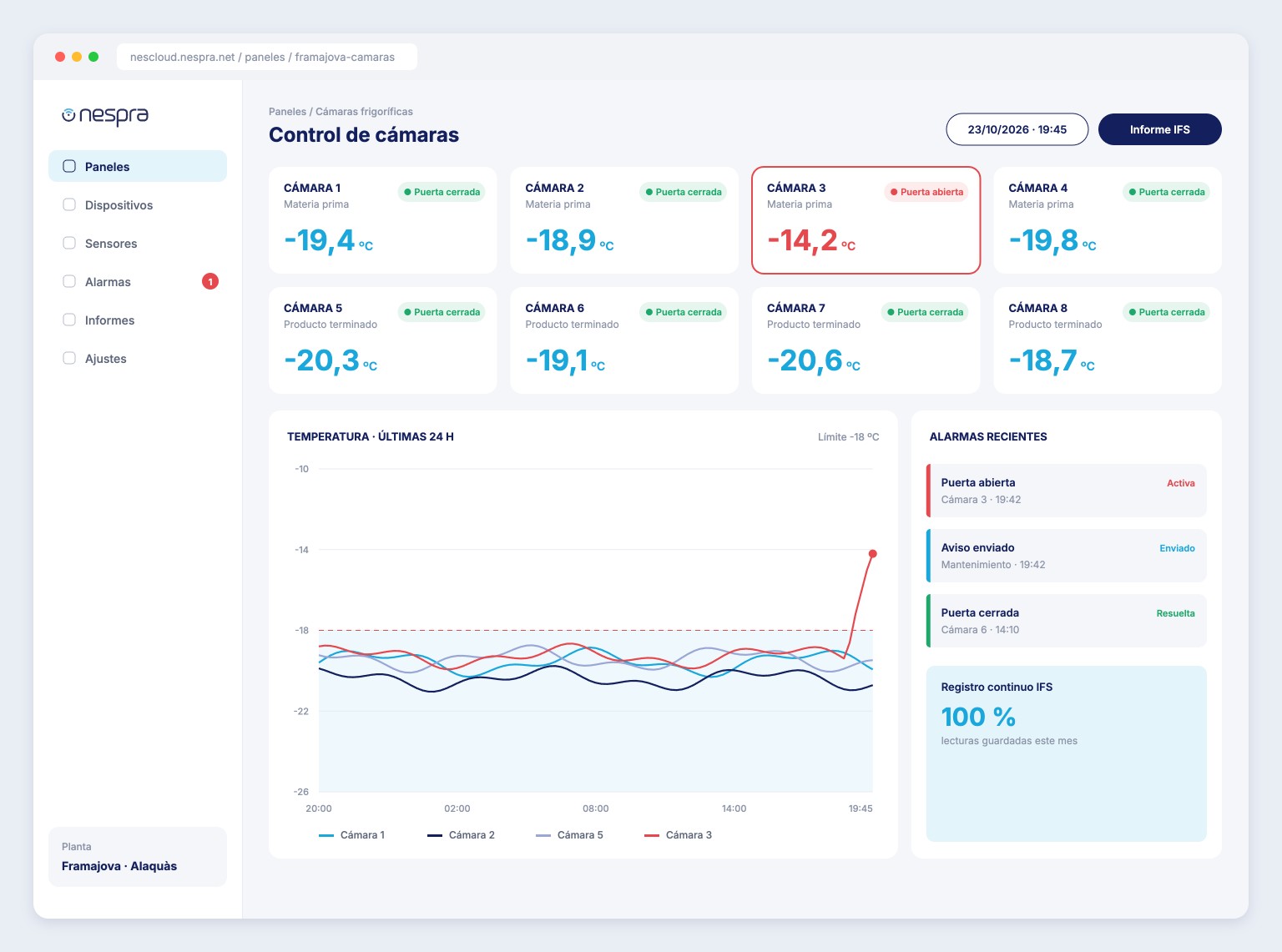The image size is (1282, 952).
Task: Click the address bar showing nescloud.nespra.net
Action: (x=267, y=57)
